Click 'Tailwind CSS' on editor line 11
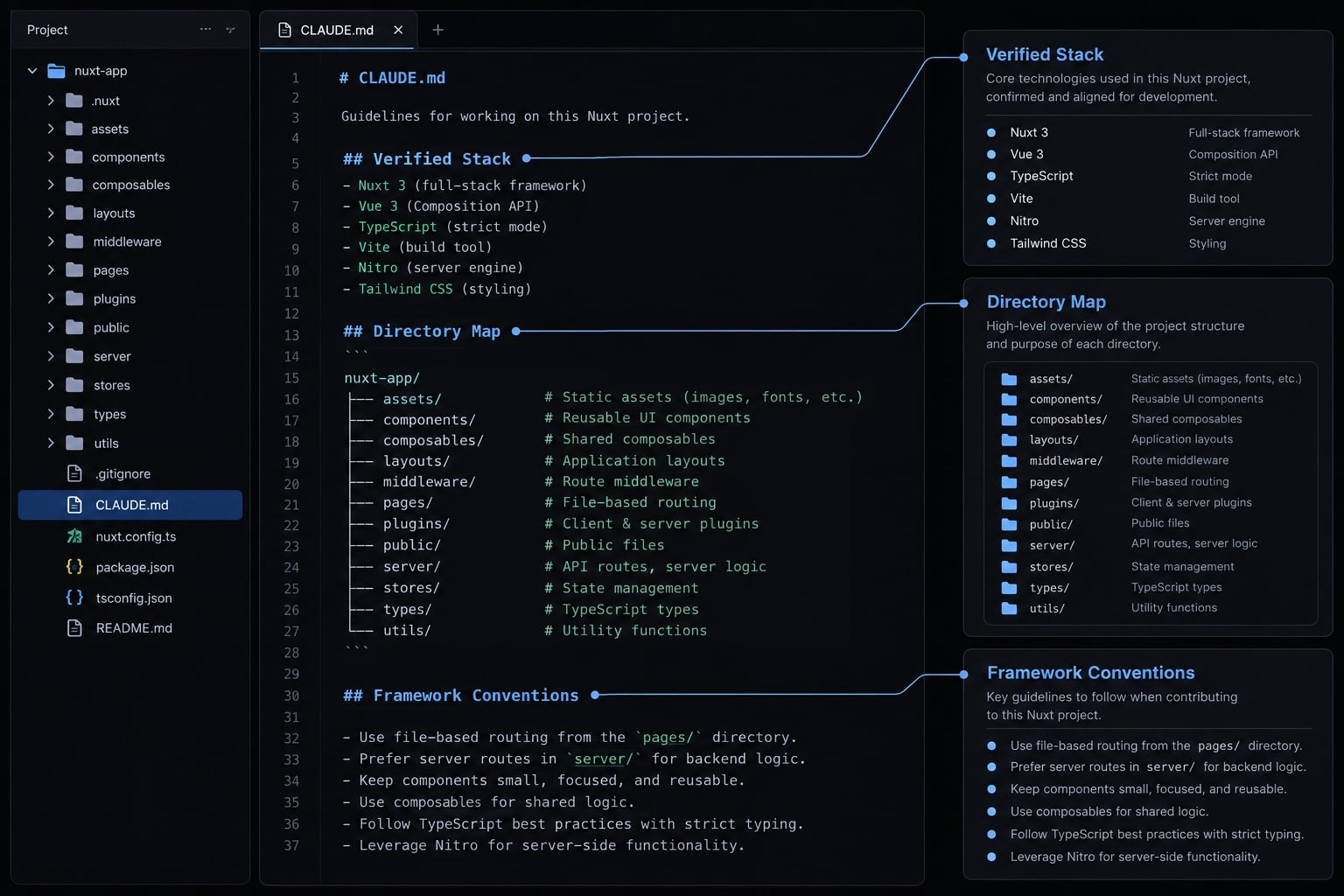Viewport: 1344px width, 896px height. pos(405,289)
